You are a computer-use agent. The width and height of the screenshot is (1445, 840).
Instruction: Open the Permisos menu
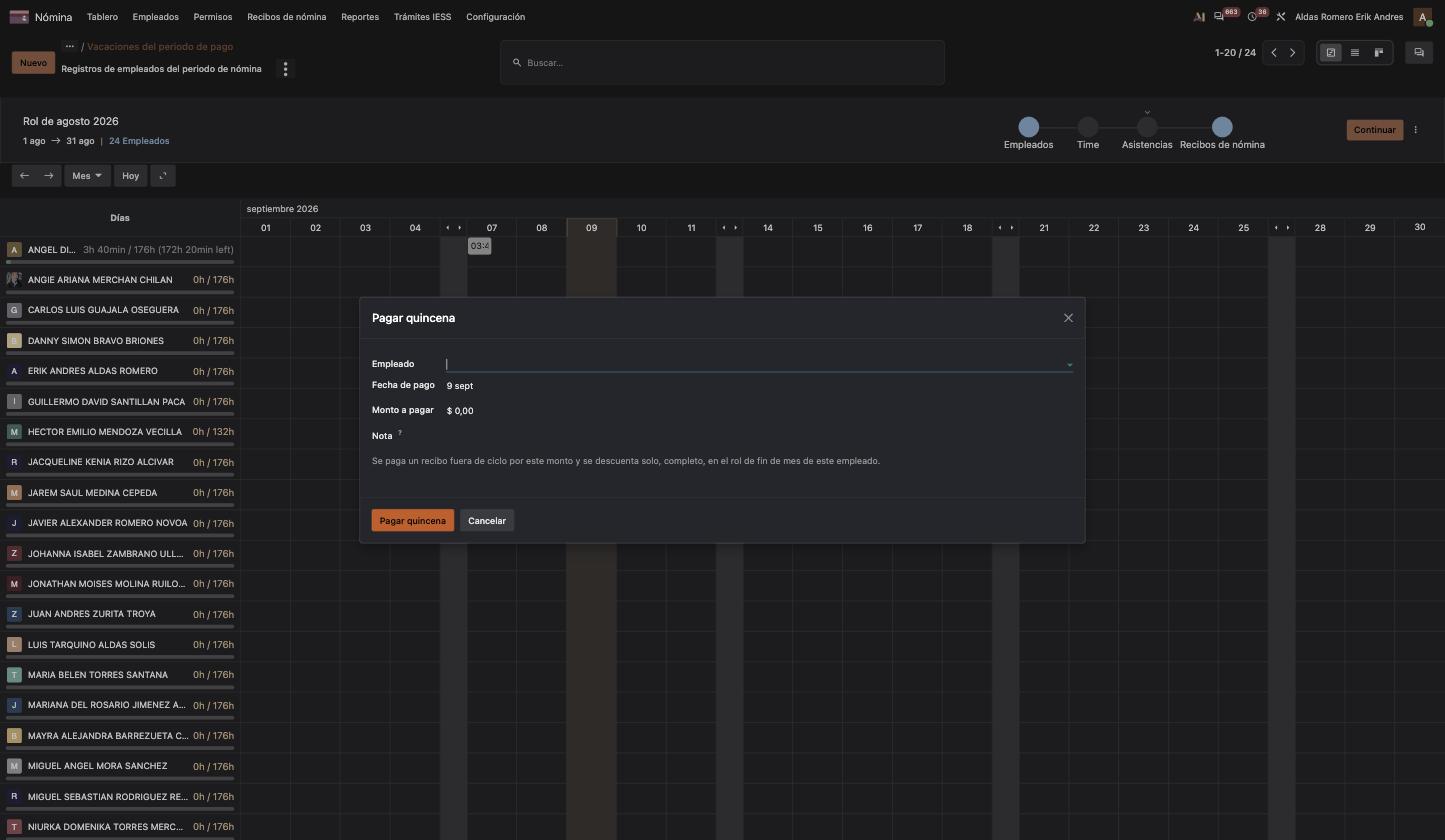click(x=213, y=17)
